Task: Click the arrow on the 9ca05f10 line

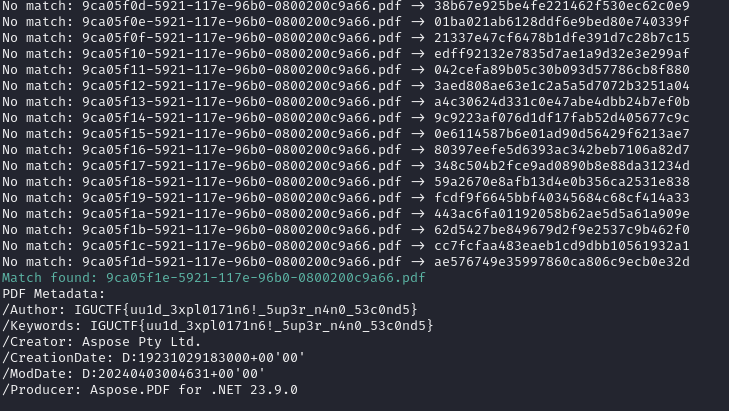Action: [x=418, y=54]
